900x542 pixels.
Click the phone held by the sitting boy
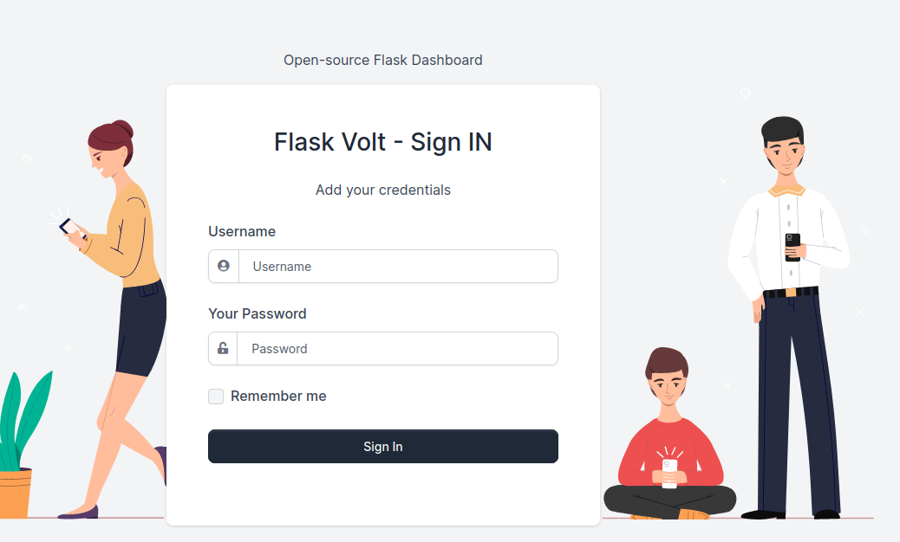click(669, 468)
